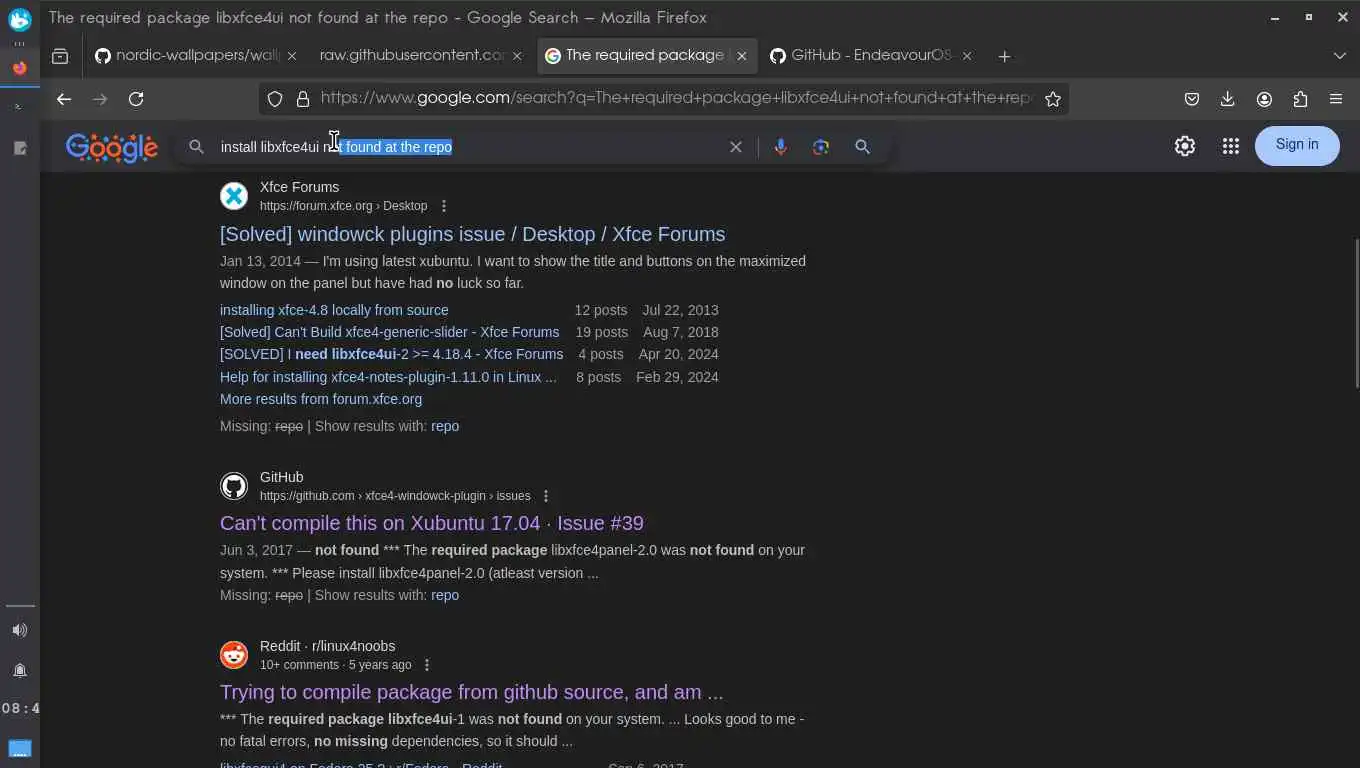
Task: Open the Google apps grid
Action: click(1231, 146)
